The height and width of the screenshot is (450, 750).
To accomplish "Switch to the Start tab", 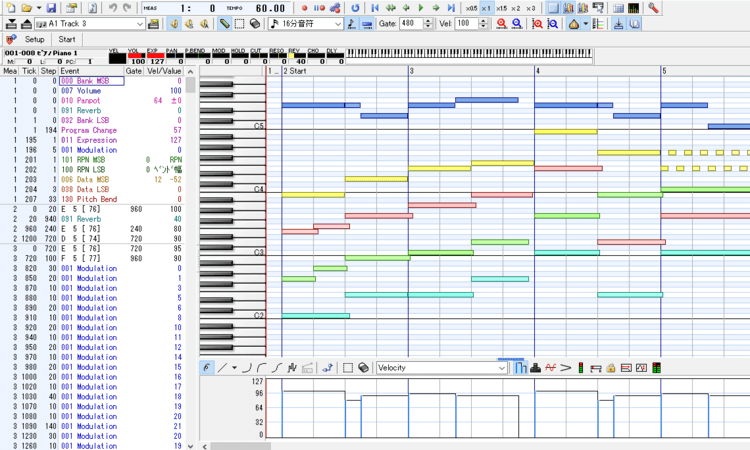I will coord(67,39).
